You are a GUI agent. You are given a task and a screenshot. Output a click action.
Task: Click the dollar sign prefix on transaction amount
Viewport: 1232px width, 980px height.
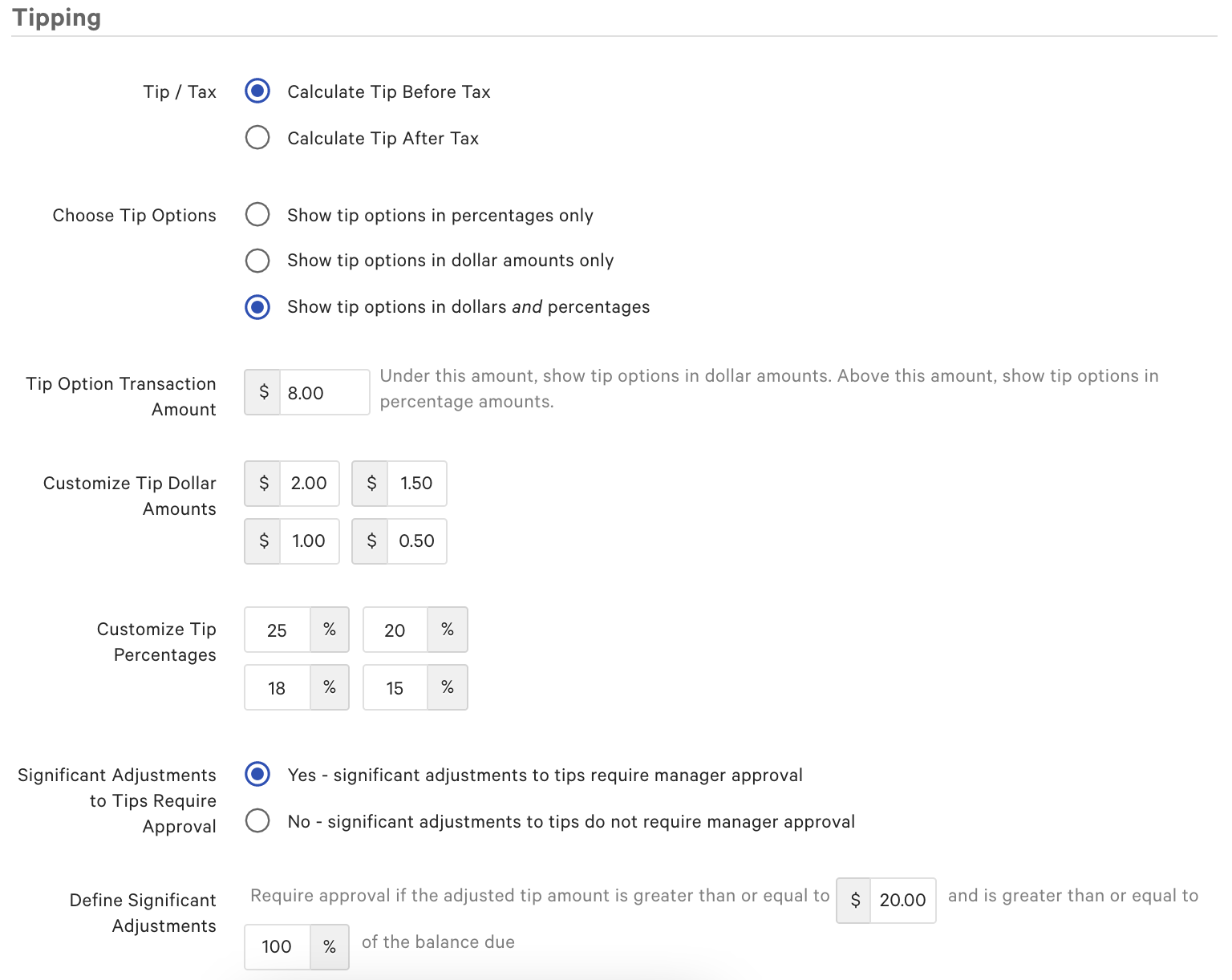(x=261, y=392)
